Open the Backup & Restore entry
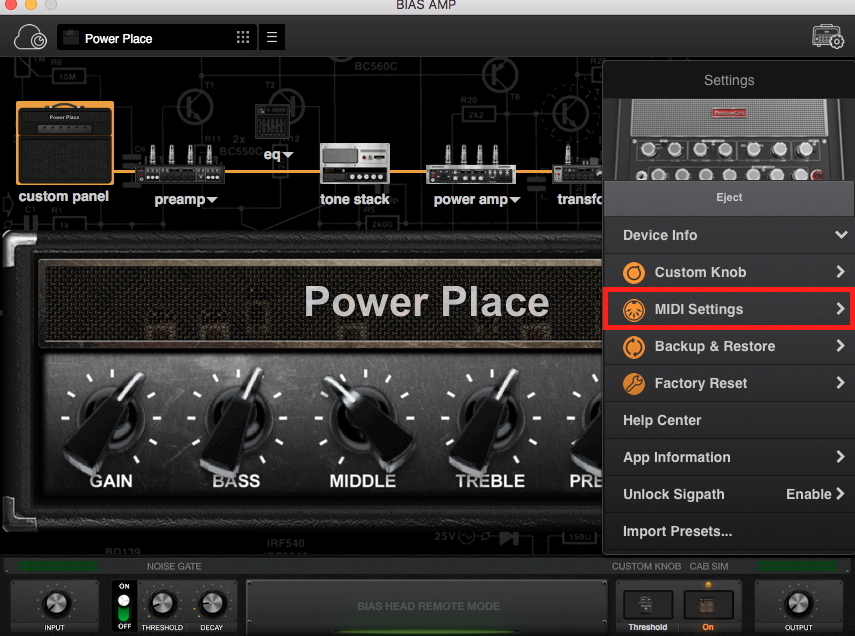Image resolution: width=855 pixels, height=636 pixels. click(x=729, y=346)
